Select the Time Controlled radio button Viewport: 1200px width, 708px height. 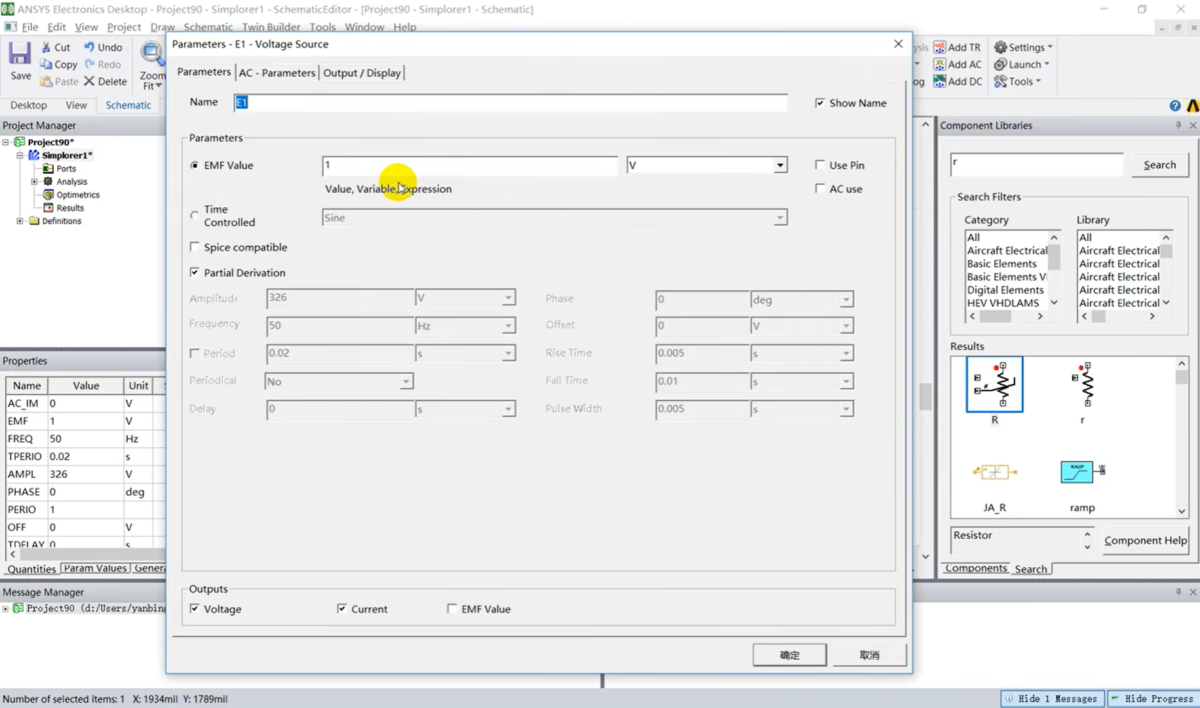click(195, 215)
